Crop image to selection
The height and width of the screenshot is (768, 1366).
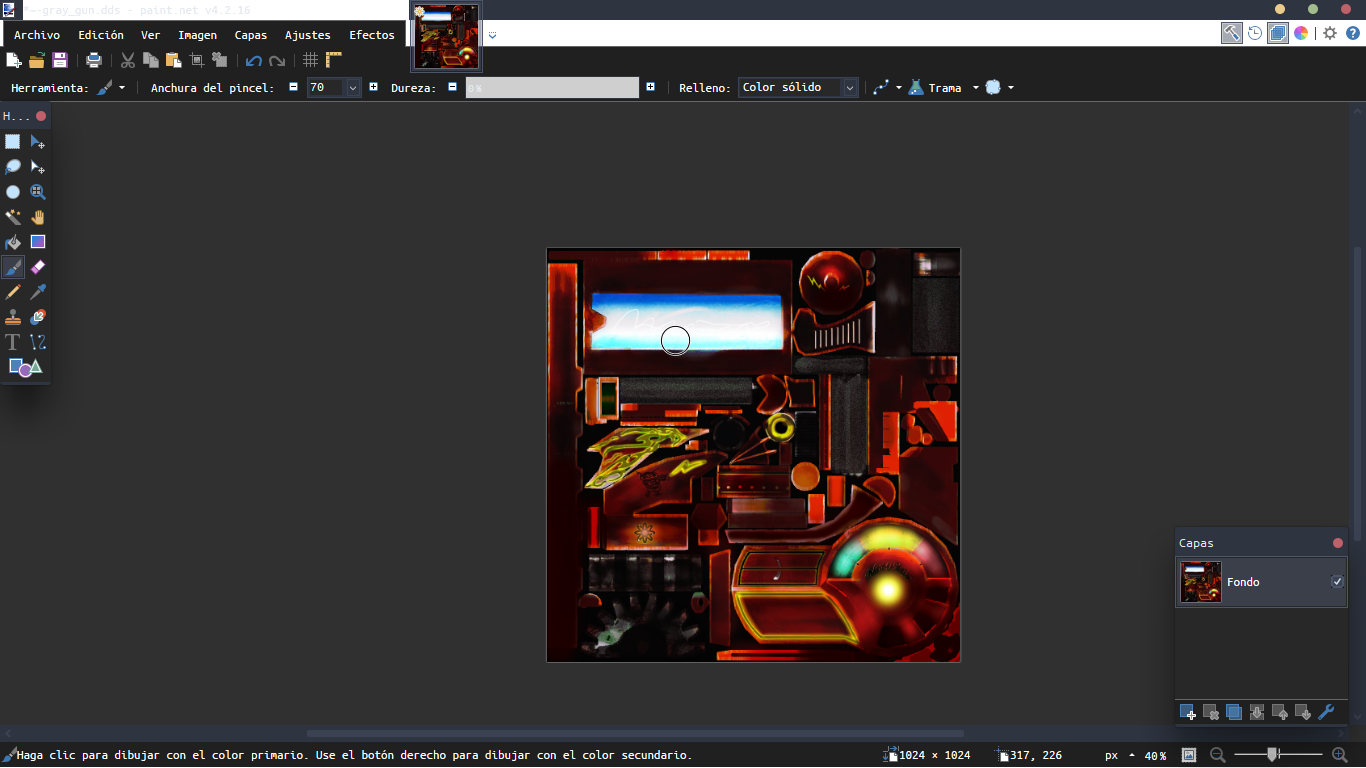pos(196,60)
